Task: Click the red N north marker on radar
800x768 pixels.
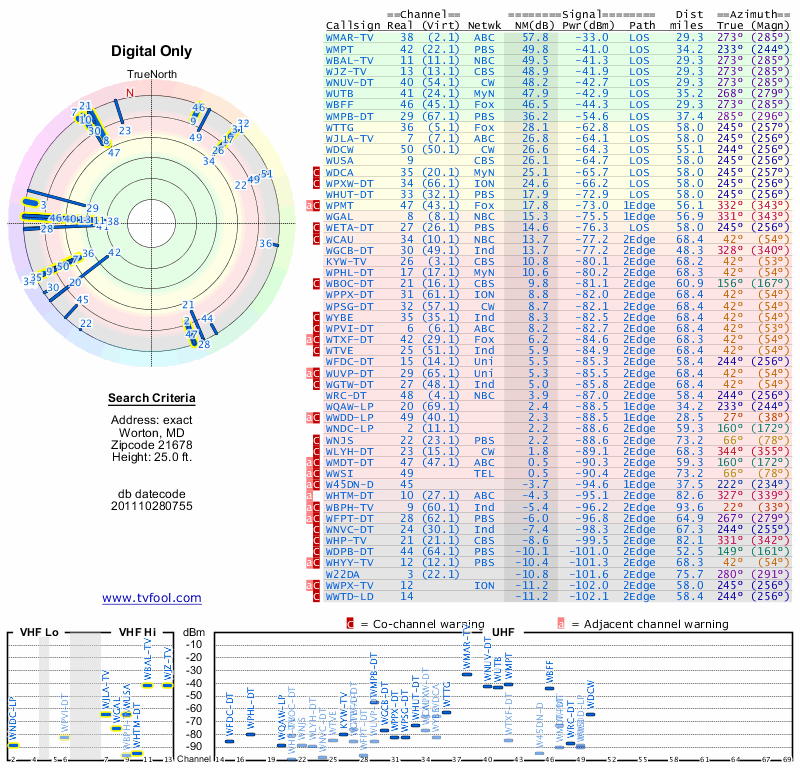Action: tap(130, 93)
